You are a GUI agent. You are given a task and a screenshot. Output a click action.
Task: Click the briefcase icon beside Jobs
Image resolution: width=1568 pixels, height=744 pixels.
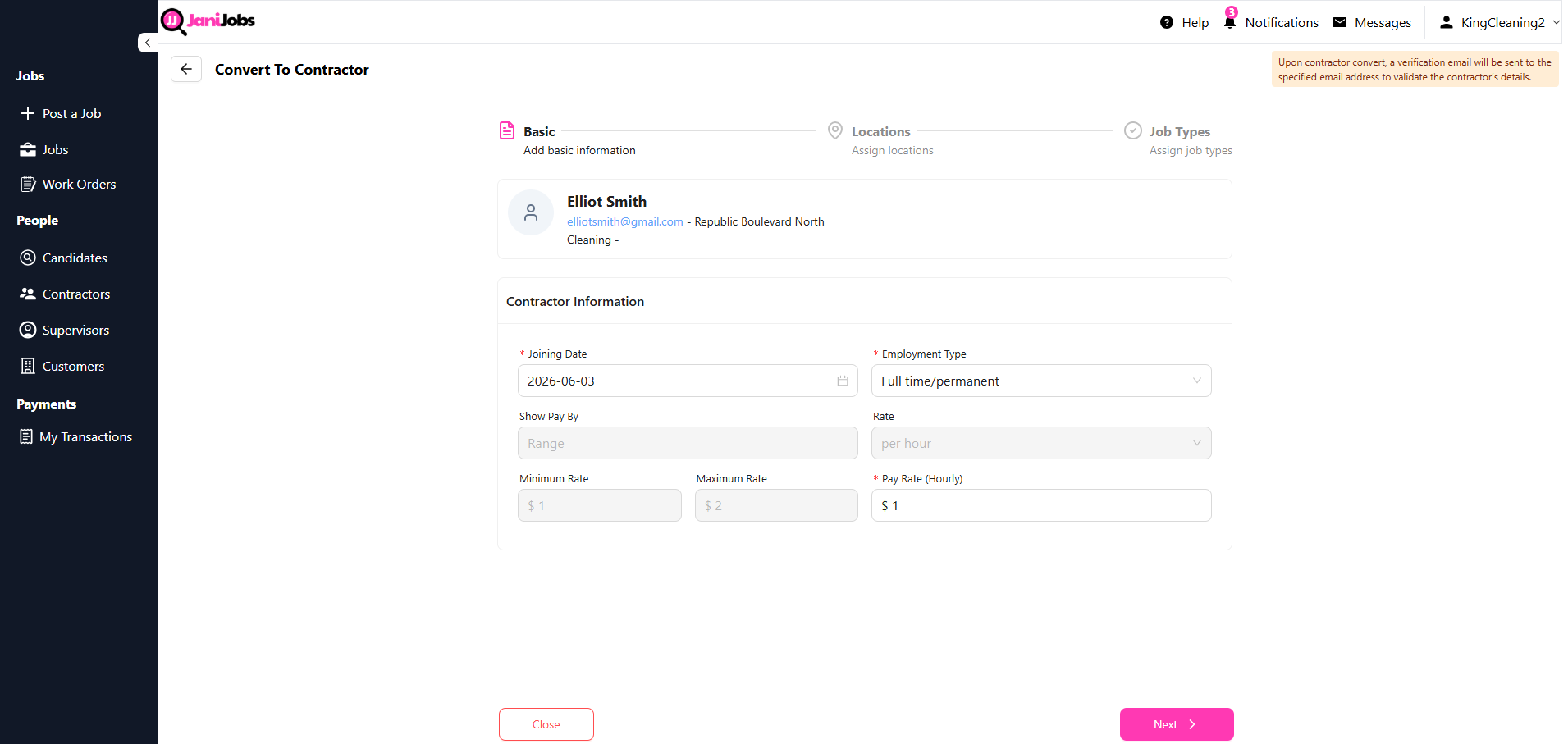pos(28,149)
